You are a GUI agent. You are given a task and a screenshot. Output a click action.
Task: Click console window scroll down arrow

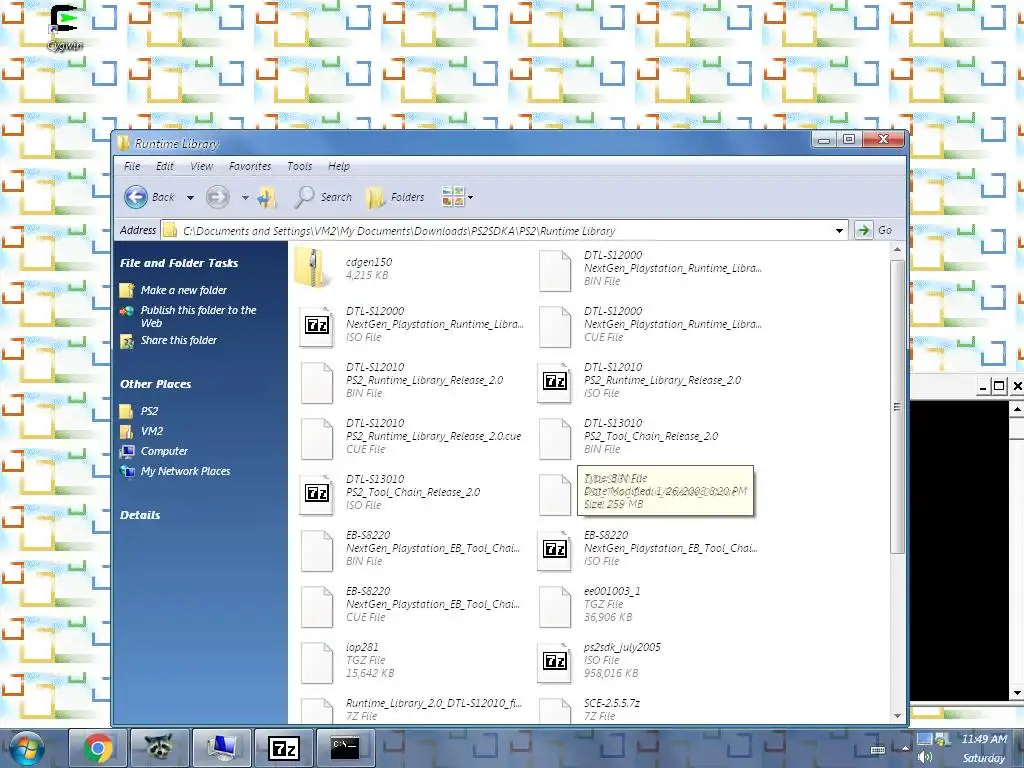[x=1017, y=693]
